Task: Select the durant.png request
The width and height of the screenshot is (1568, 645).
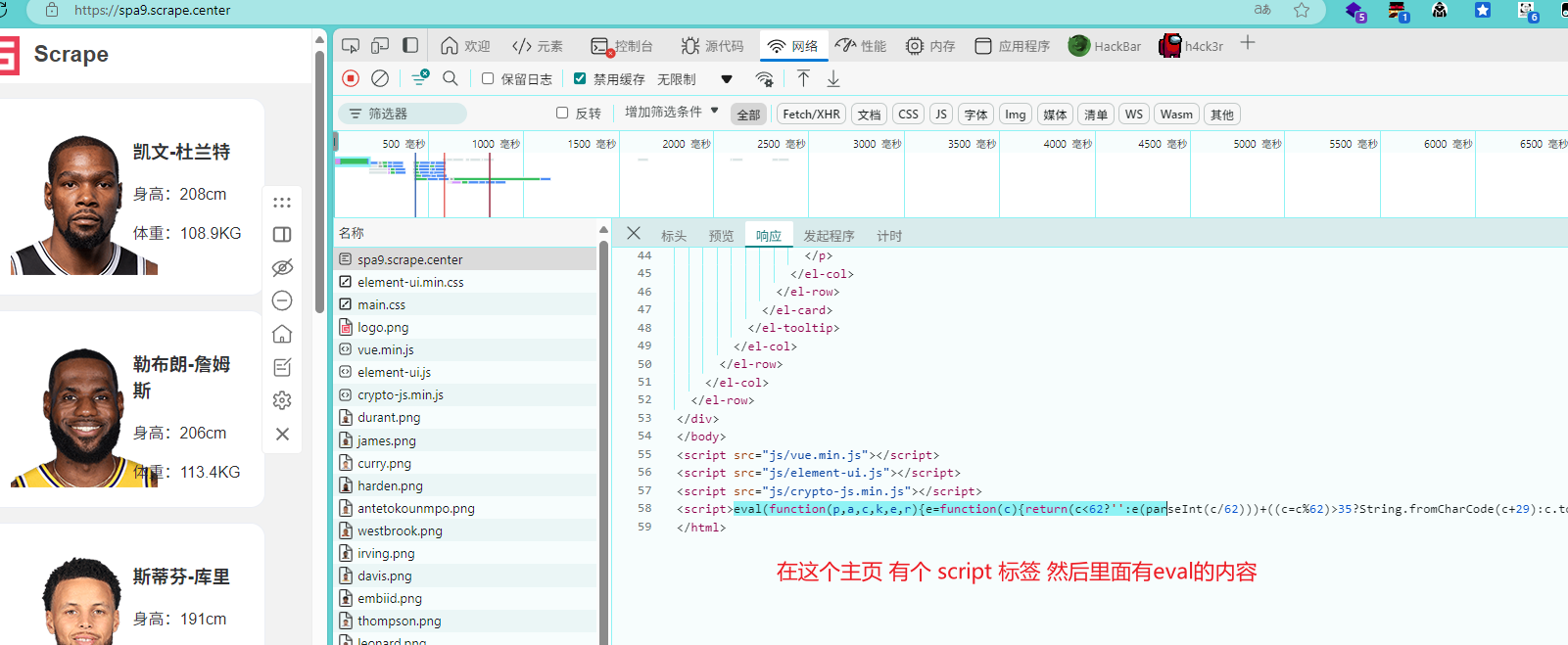Action: click(x=466, y=417)
